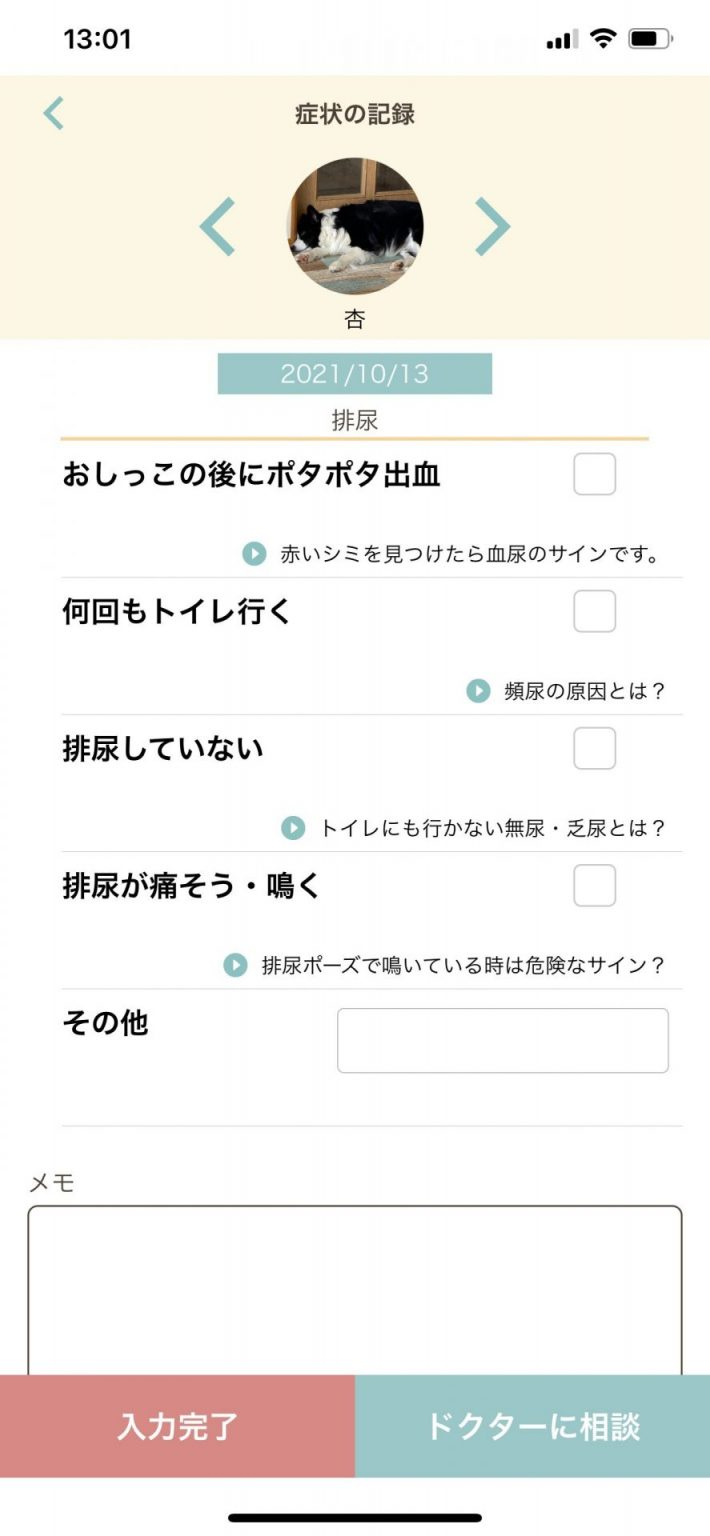Tap the back arrow to leave symptom record

[52, 115]
